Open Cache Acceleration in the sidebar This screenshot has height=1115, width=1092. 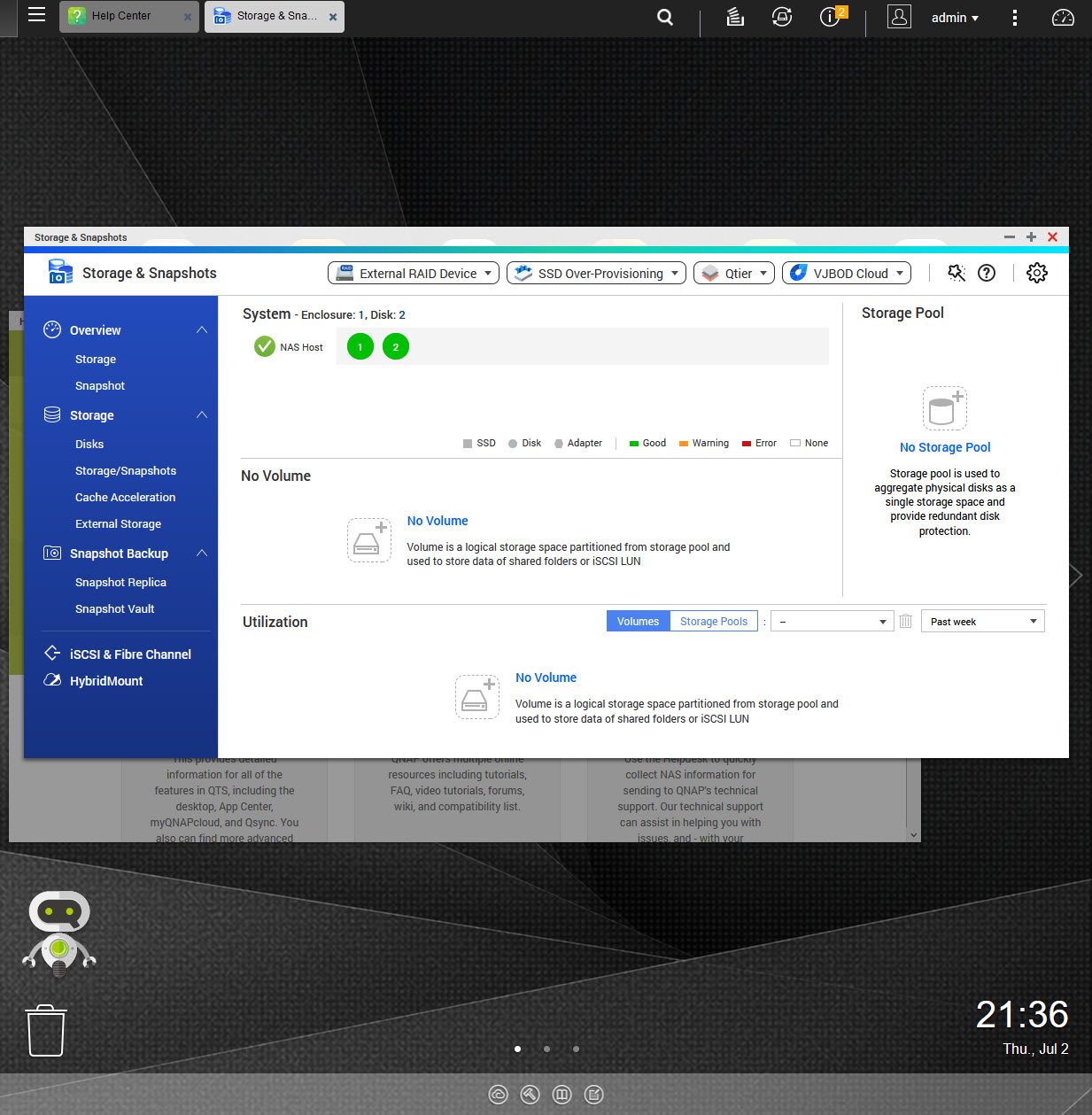(125, 498)
